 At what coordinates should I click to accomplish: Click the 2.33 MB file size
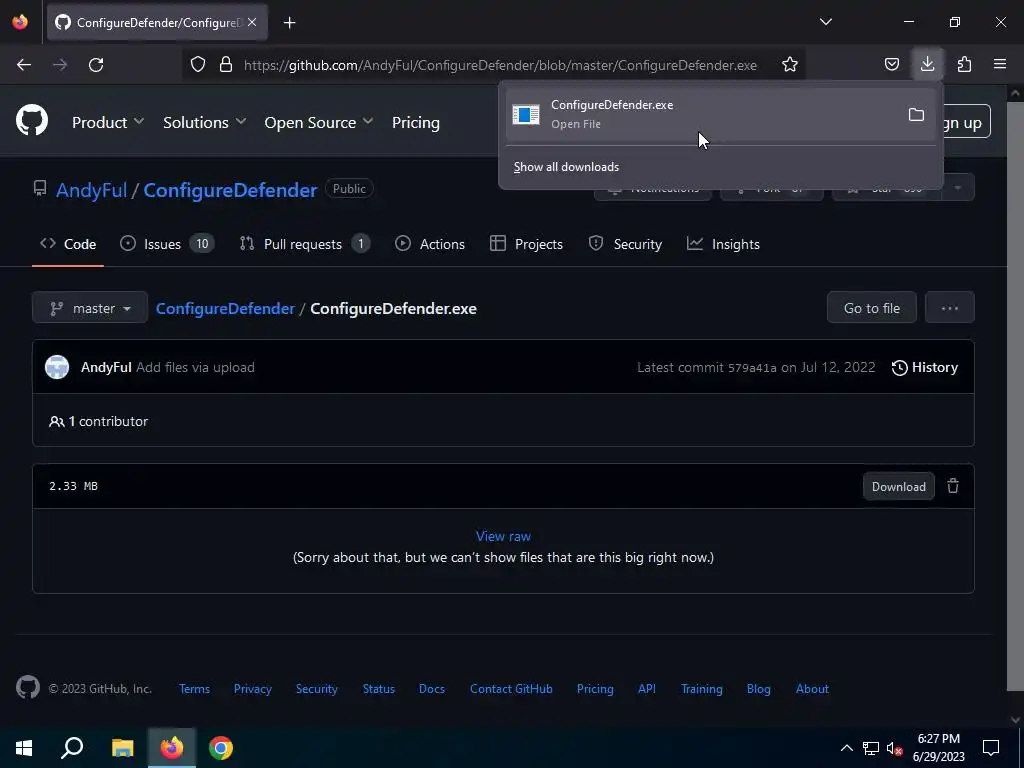73,486
